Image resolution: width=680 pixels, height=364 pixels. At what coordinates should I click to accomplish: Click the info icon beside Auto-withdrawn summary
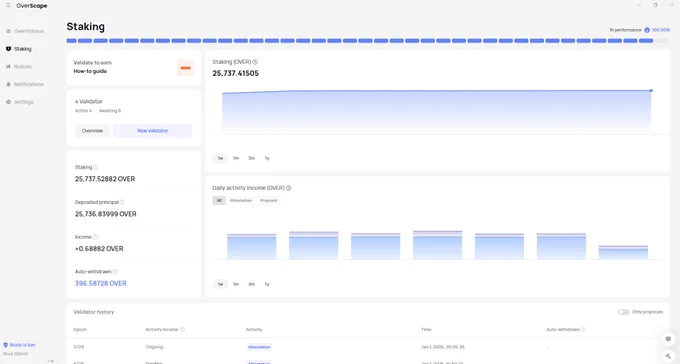pos(115,272)
